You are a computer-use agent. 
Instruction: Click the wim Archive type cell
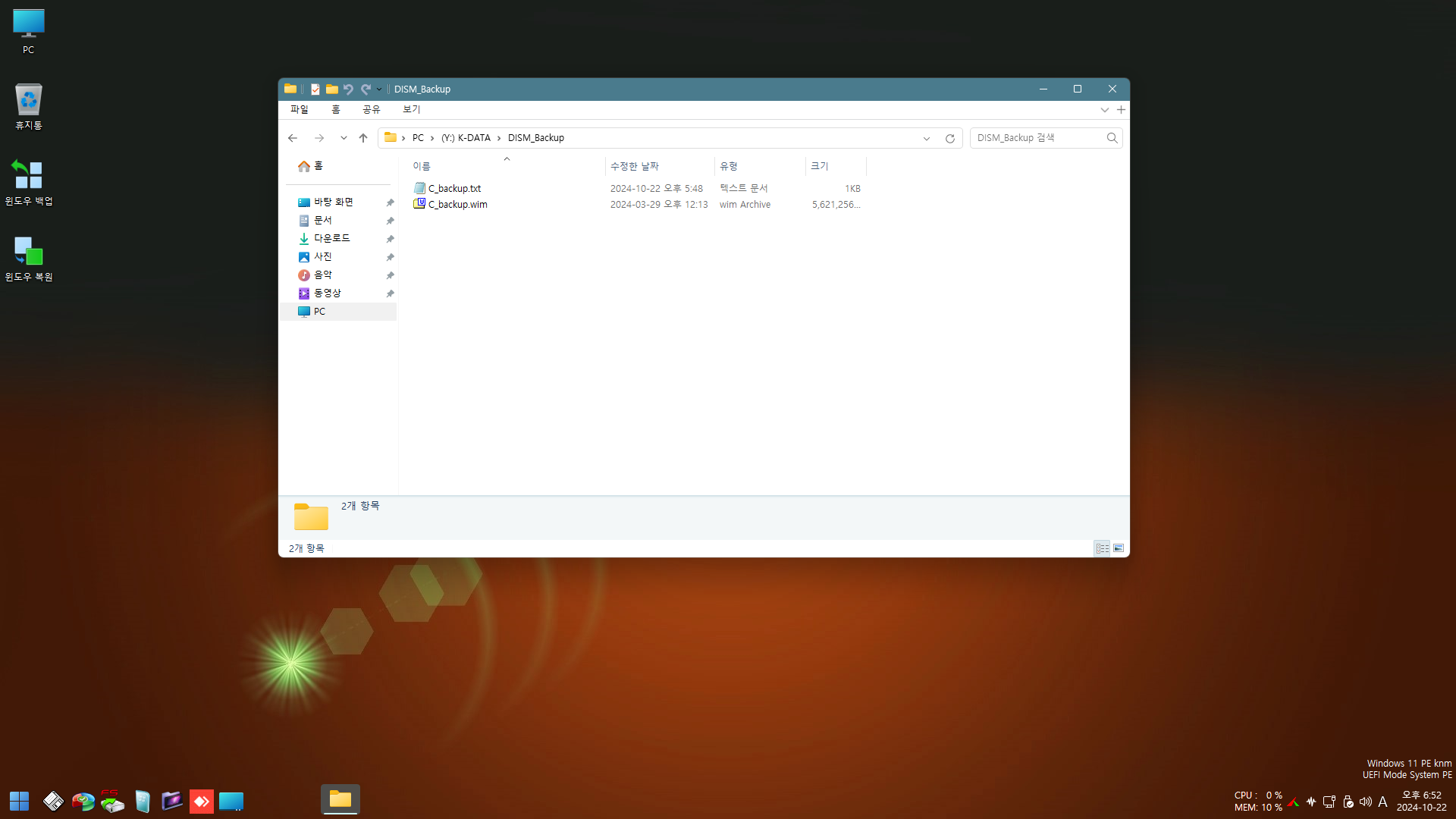pos(745,205)
